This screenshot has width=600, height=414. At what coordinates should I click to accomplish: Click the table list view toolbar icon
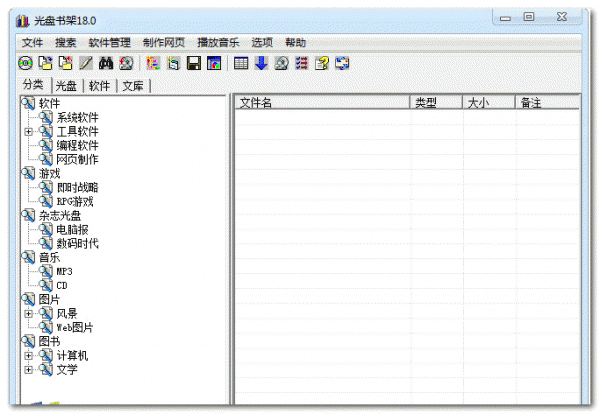[240, 64]
